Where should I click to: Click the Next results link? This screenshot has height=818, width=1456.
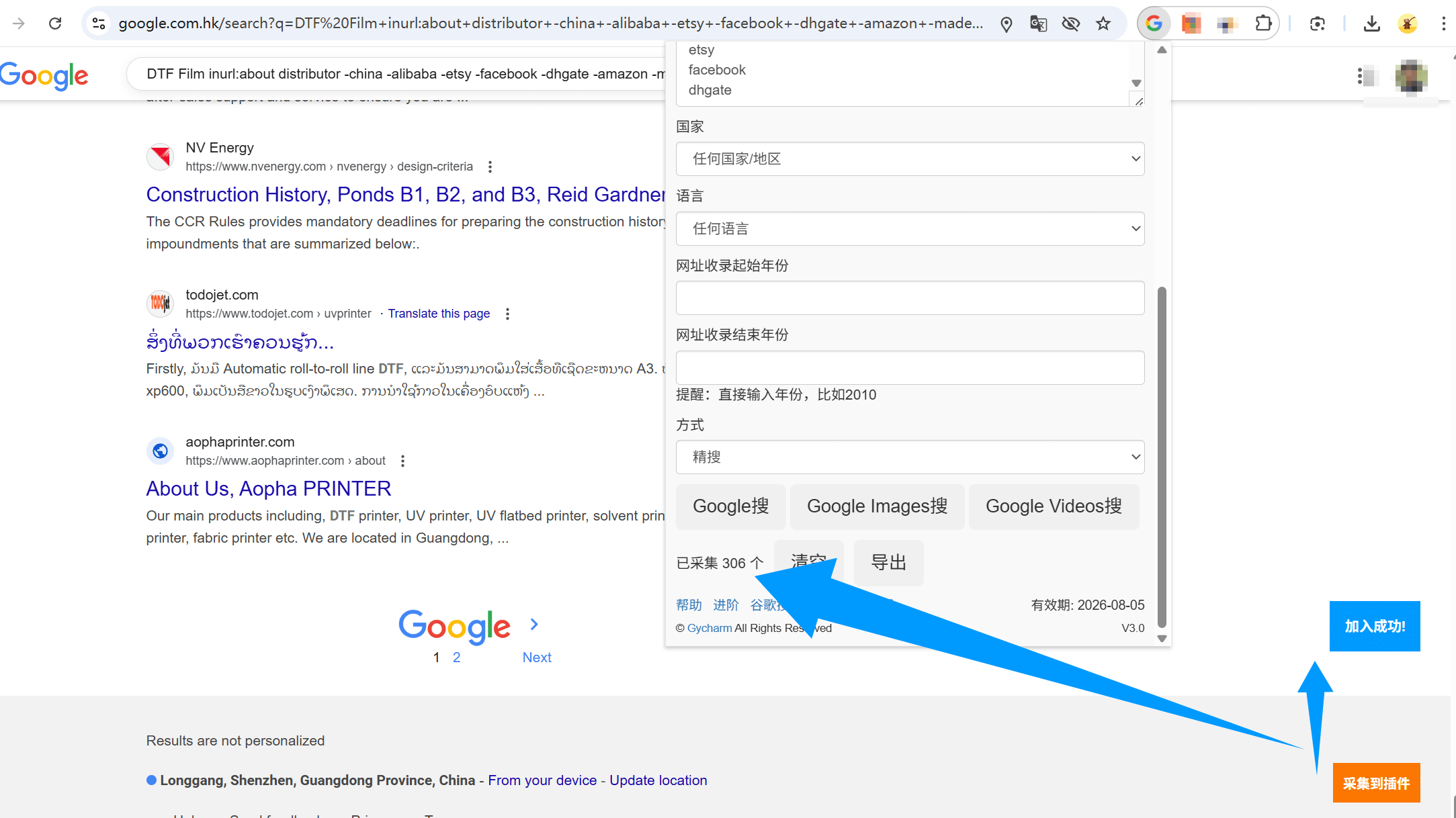[x=537, y=657]
